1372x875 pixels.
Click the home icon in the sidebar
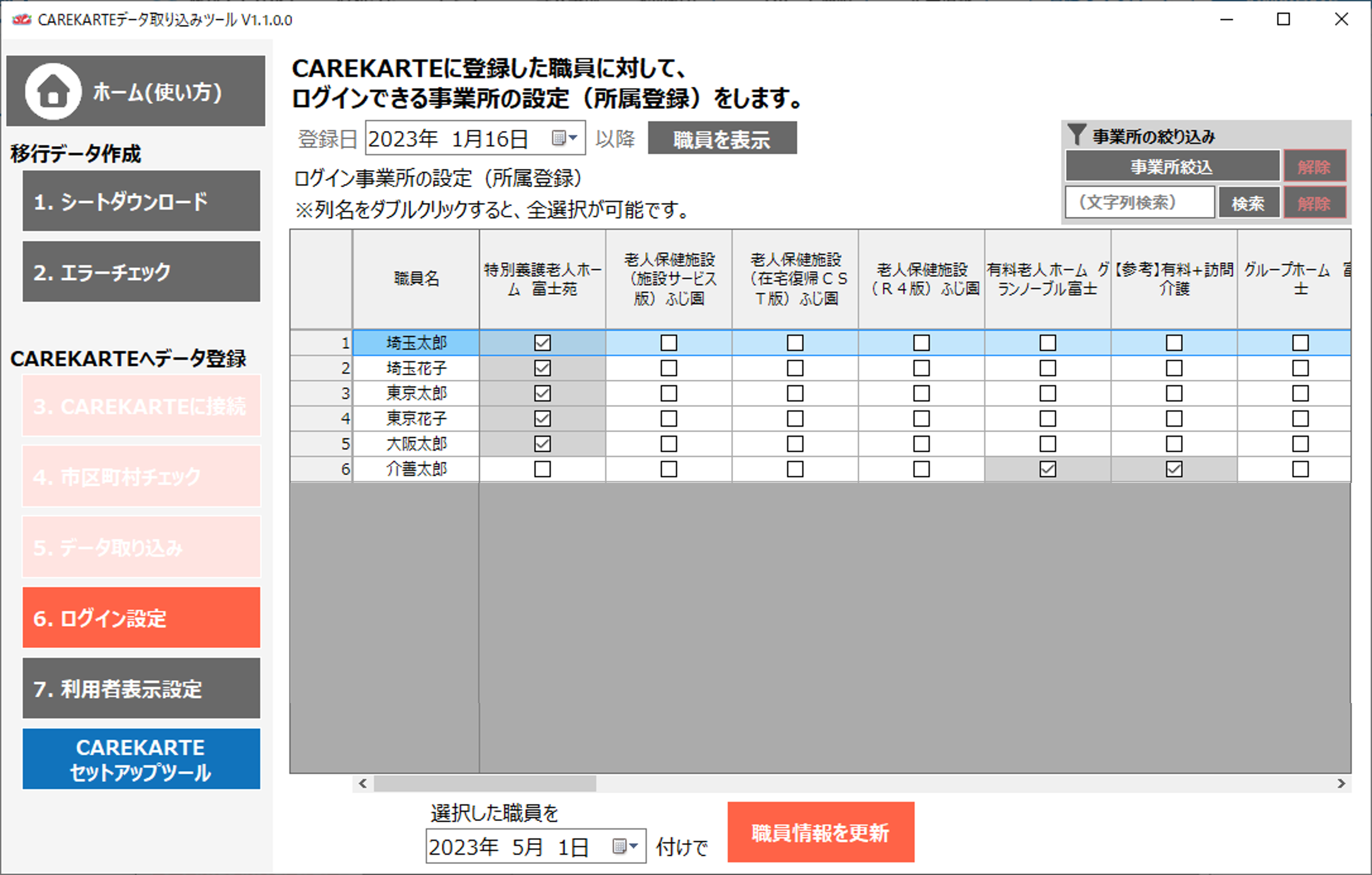(x=53, y=92)
